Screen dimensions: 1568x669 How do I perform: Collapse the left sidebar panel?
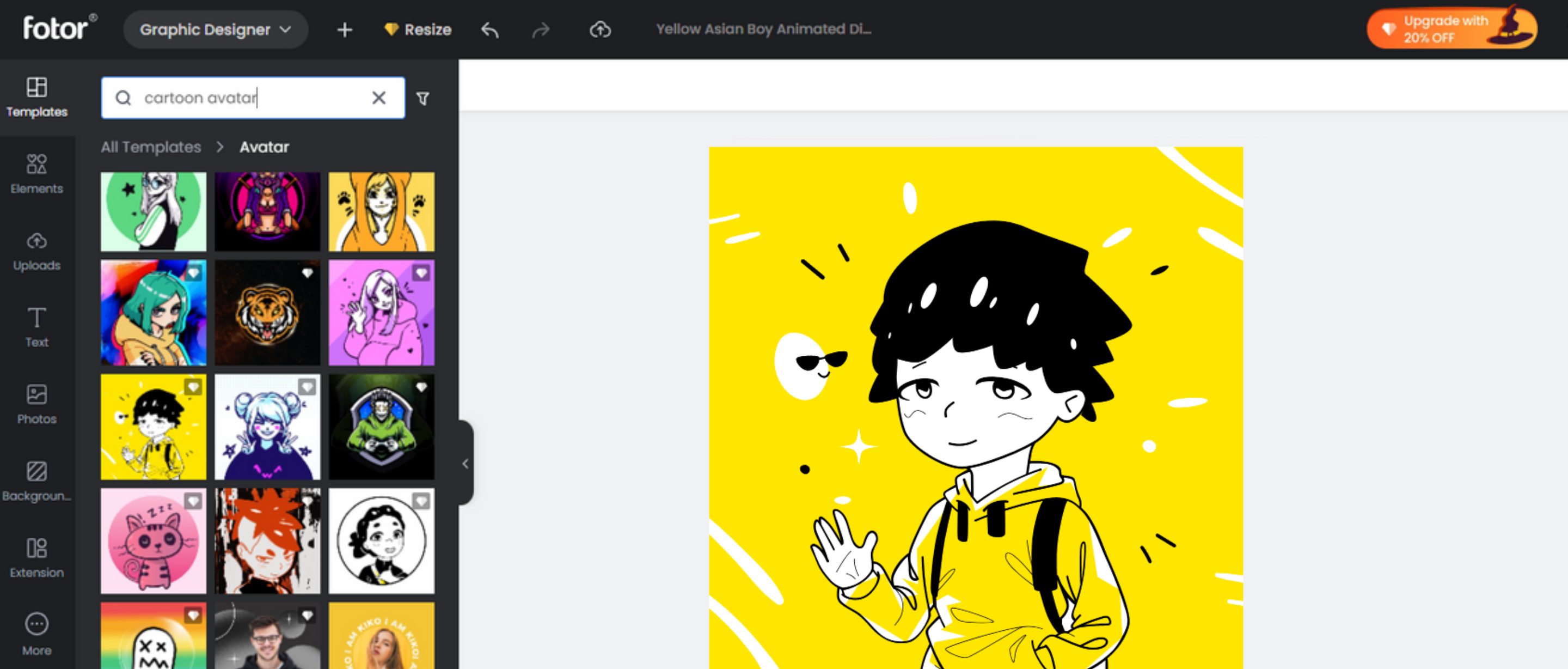462,461
